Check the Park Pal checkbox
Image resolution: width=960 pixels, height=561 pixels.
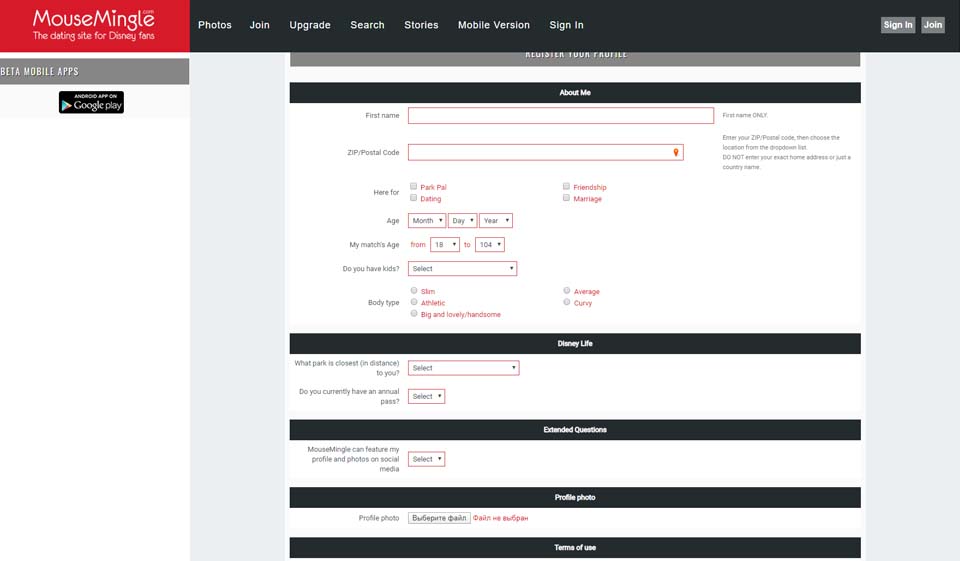[x=414, y=187]
